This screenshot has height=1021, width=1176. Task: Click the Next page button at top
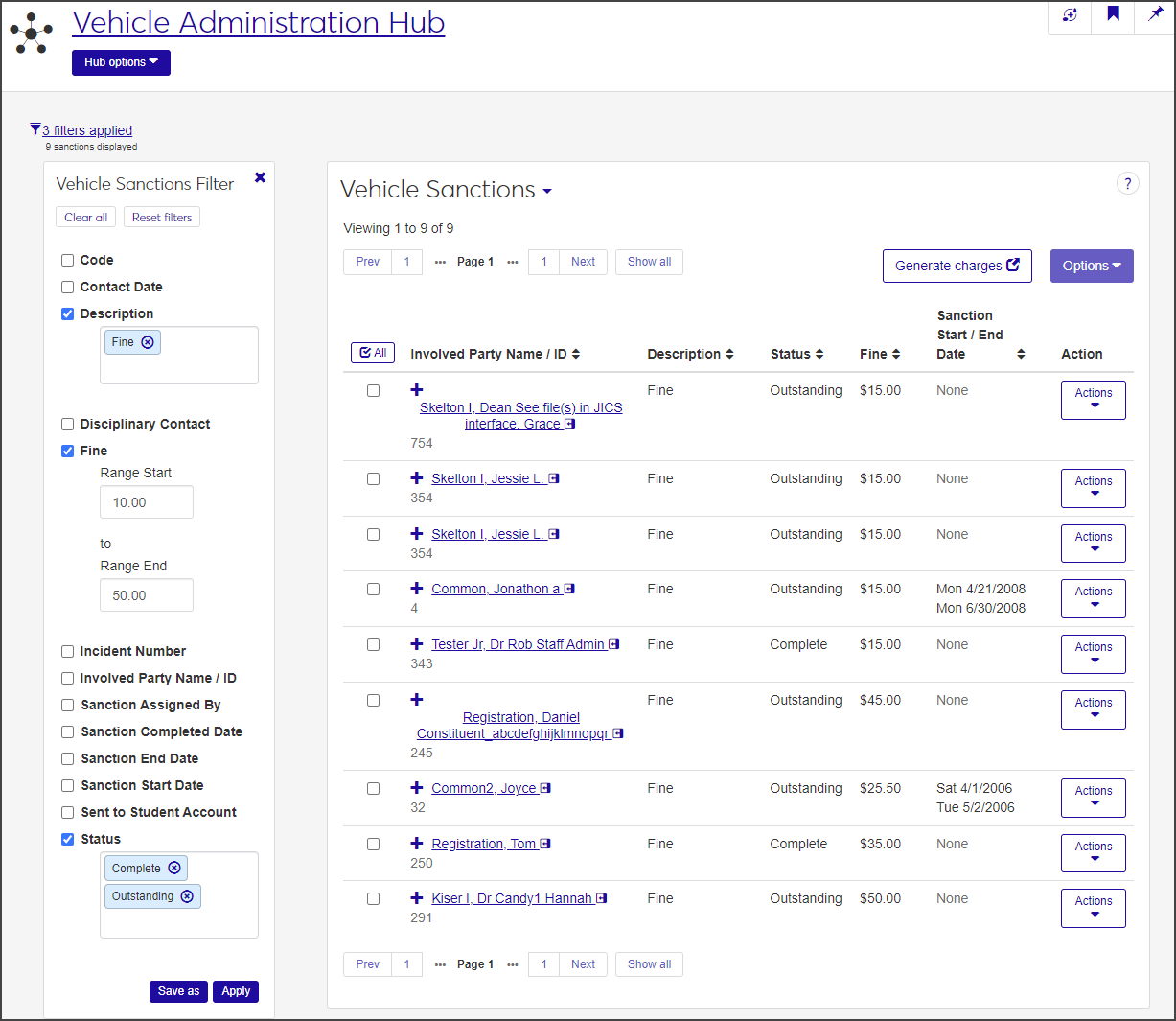tap(583, 262)
